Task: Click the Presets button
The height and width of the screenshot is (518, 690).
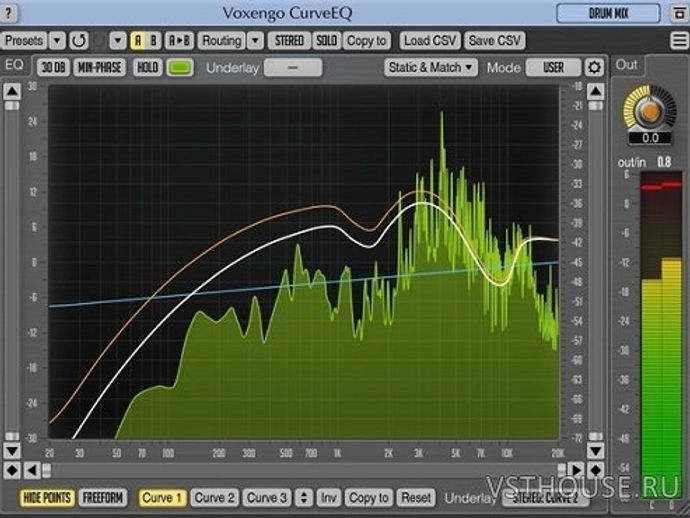Action: (24, 41)
